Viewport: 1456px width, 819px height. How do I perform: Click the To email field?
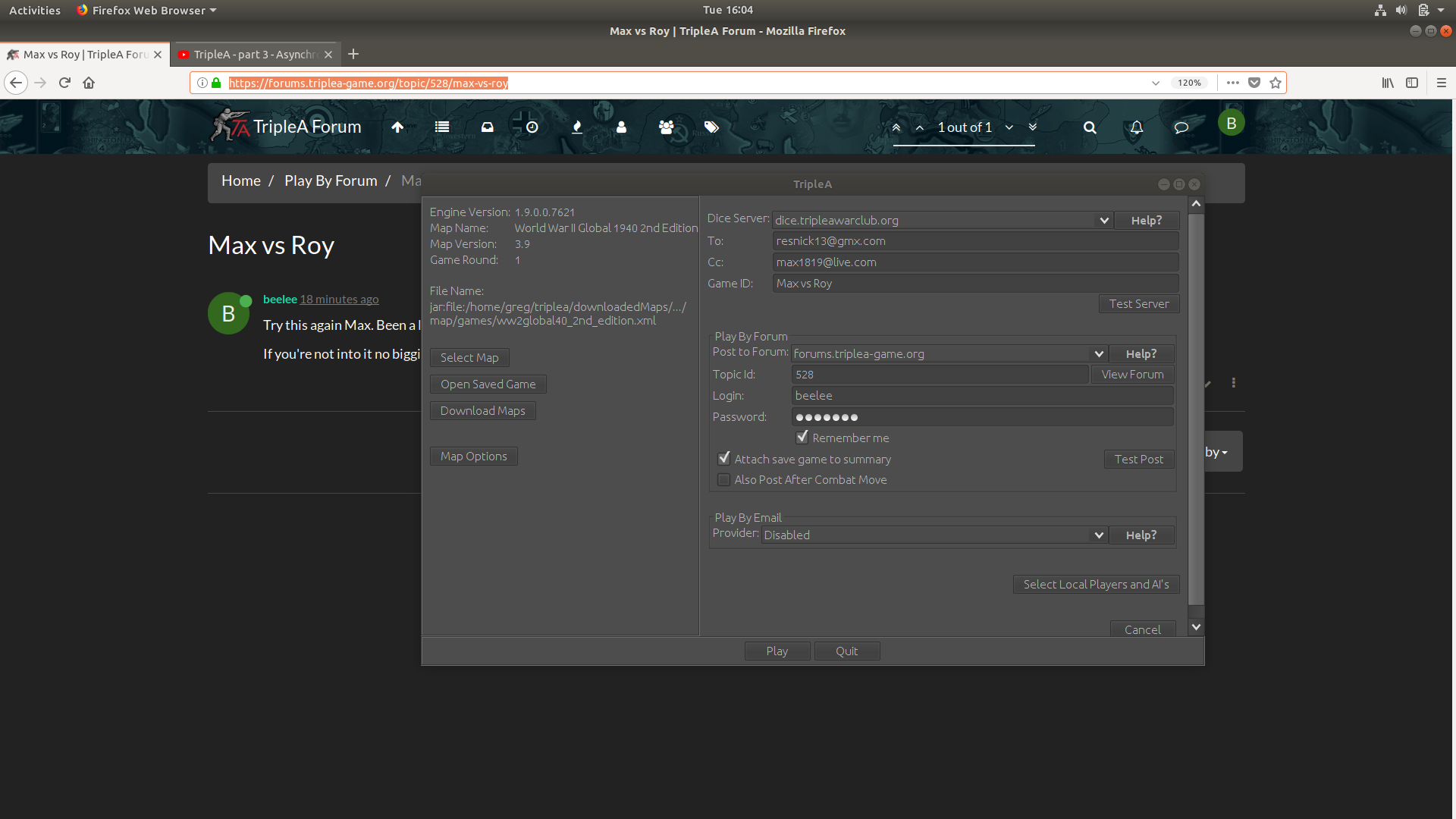(x=975, y=241)
